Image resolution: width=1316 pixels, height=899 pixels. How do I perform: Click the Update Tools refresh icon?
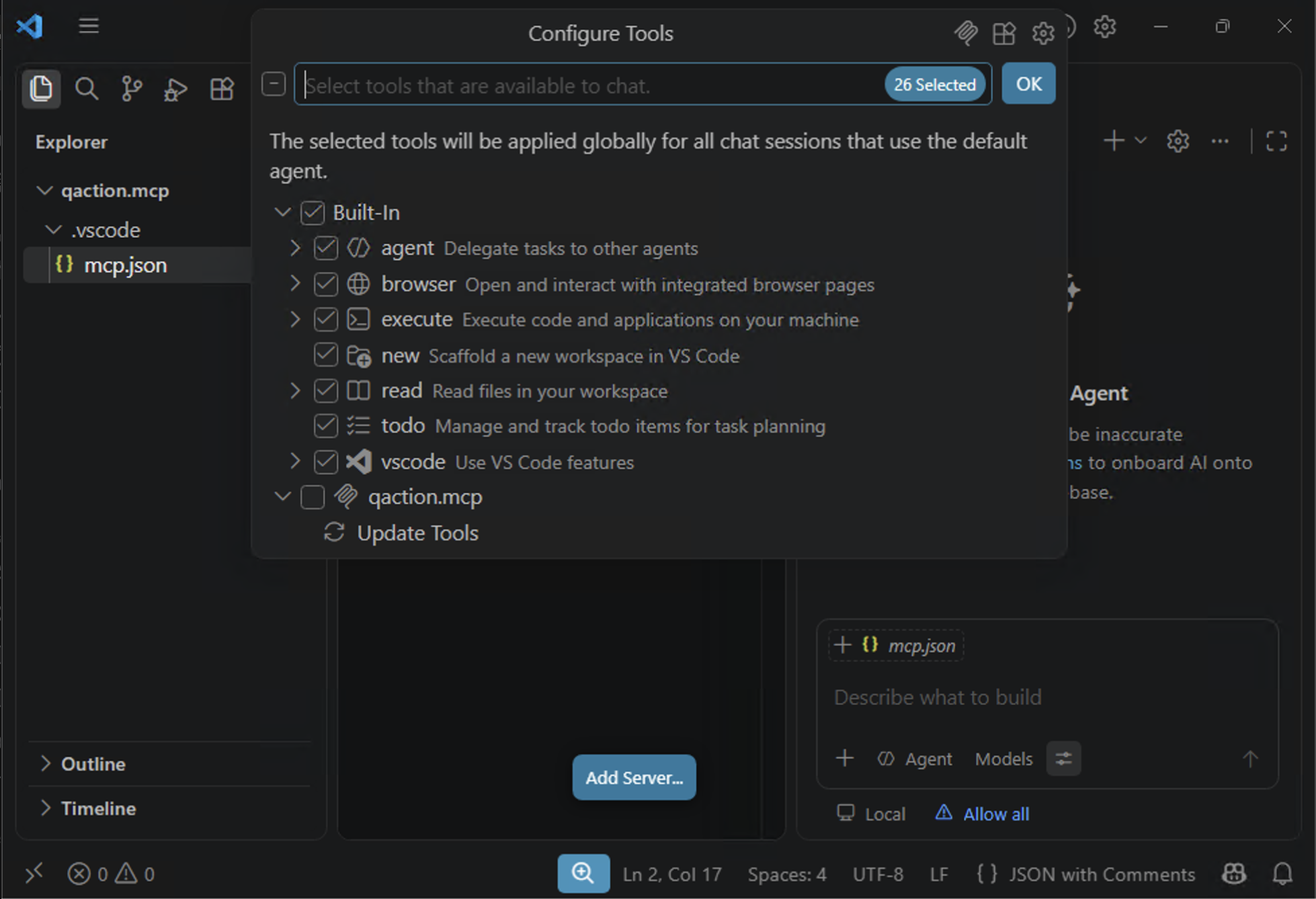point(334,532)
